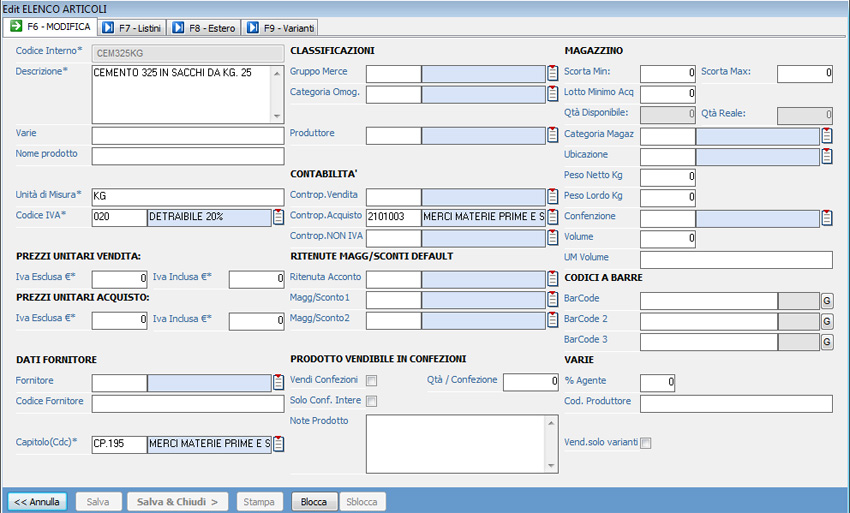Open lookup list icon for Categoria Omog.

click(553, 94)
